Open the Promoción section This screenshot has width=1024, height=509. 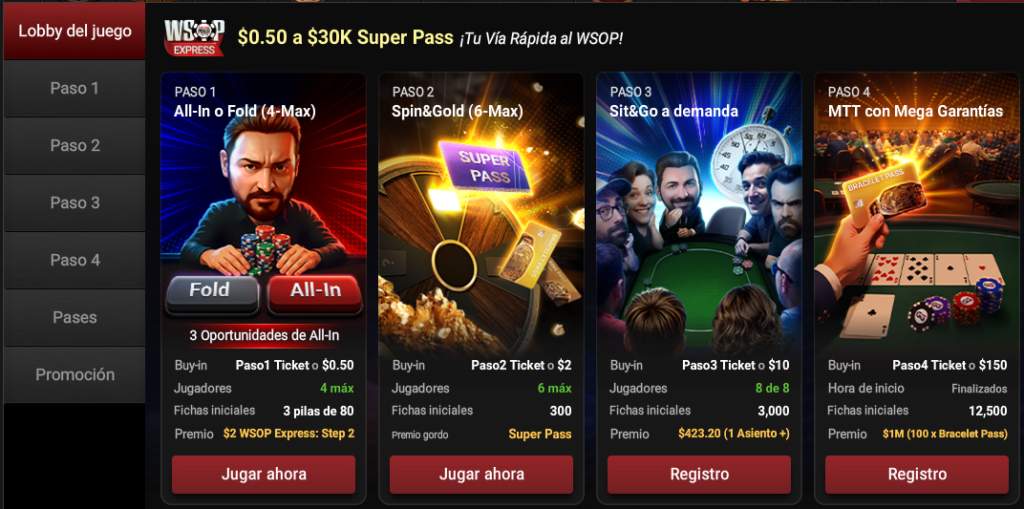(74, 375)
